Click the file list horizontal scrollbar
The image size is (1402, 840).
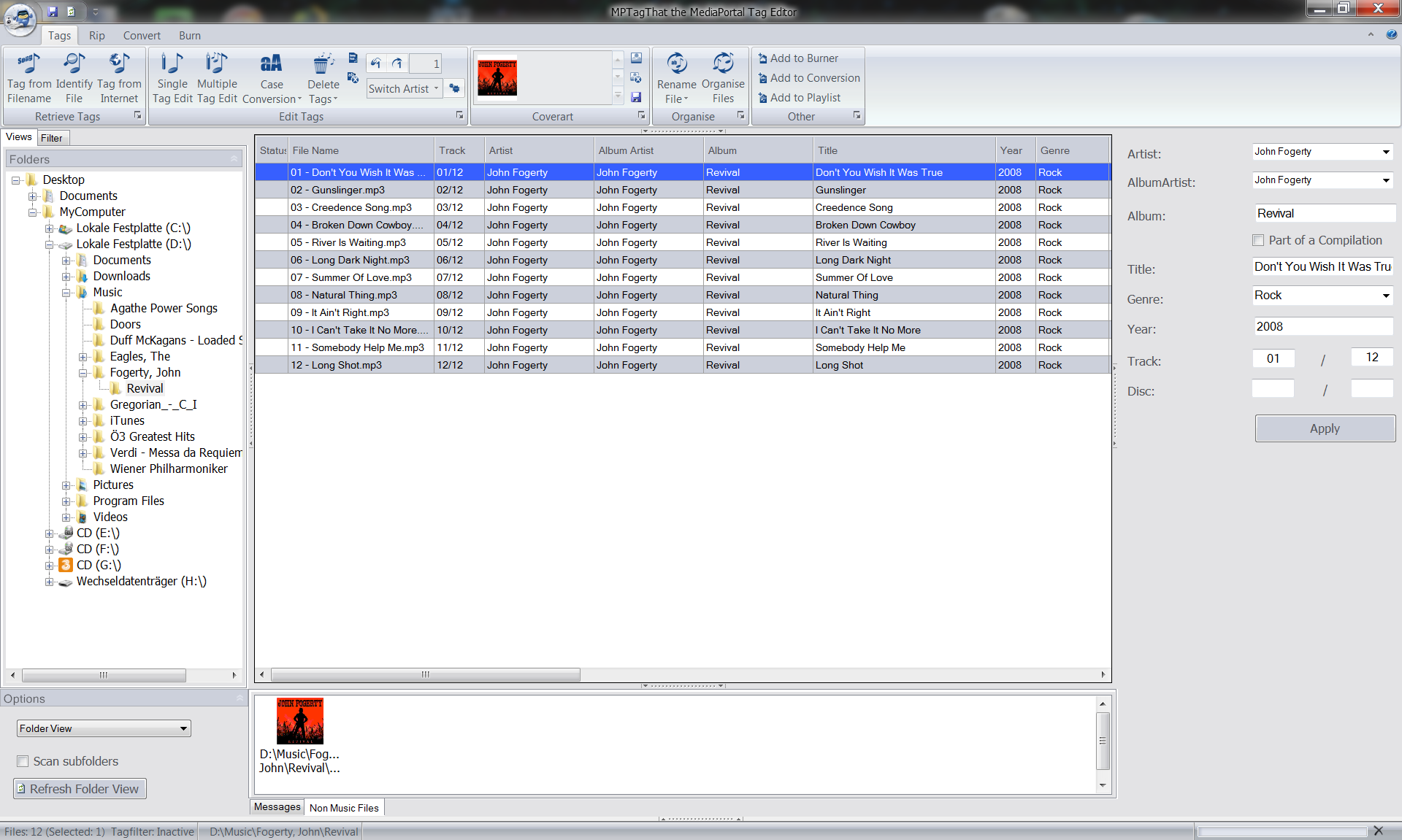point(425,674)
